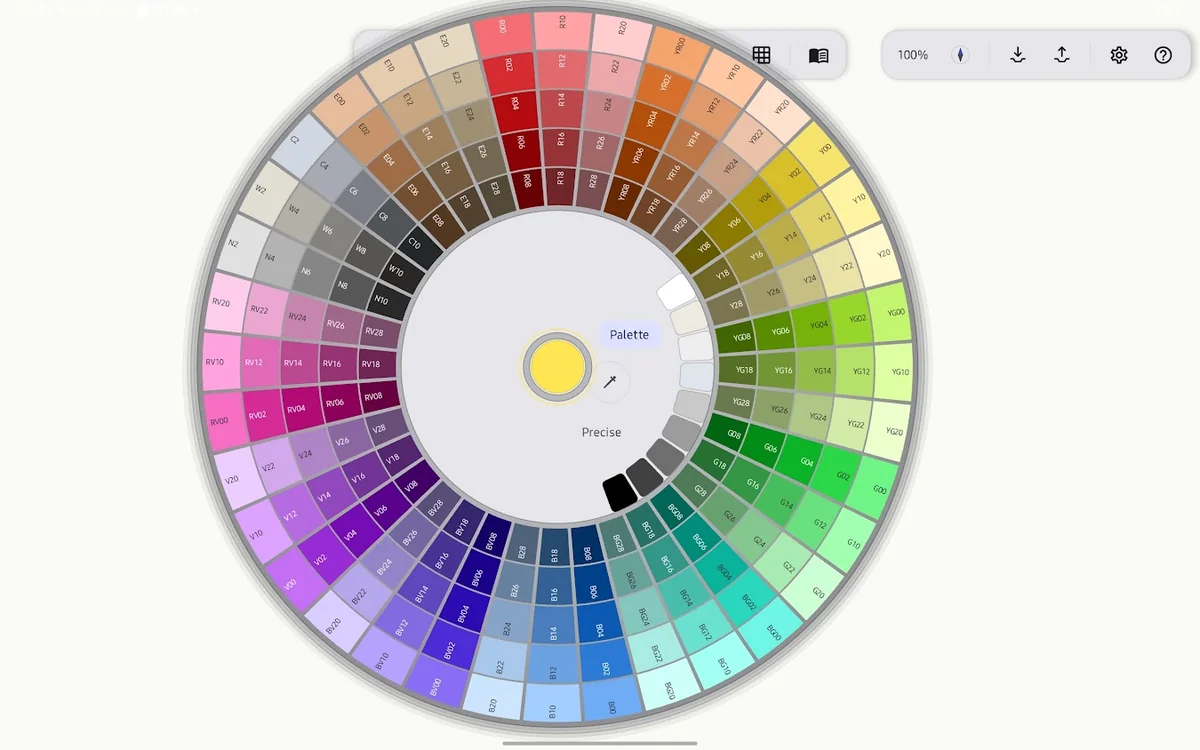Pick the white neutral swatch
The height and width of the screenshot is (750, 1200).
[x=677, y=291]
